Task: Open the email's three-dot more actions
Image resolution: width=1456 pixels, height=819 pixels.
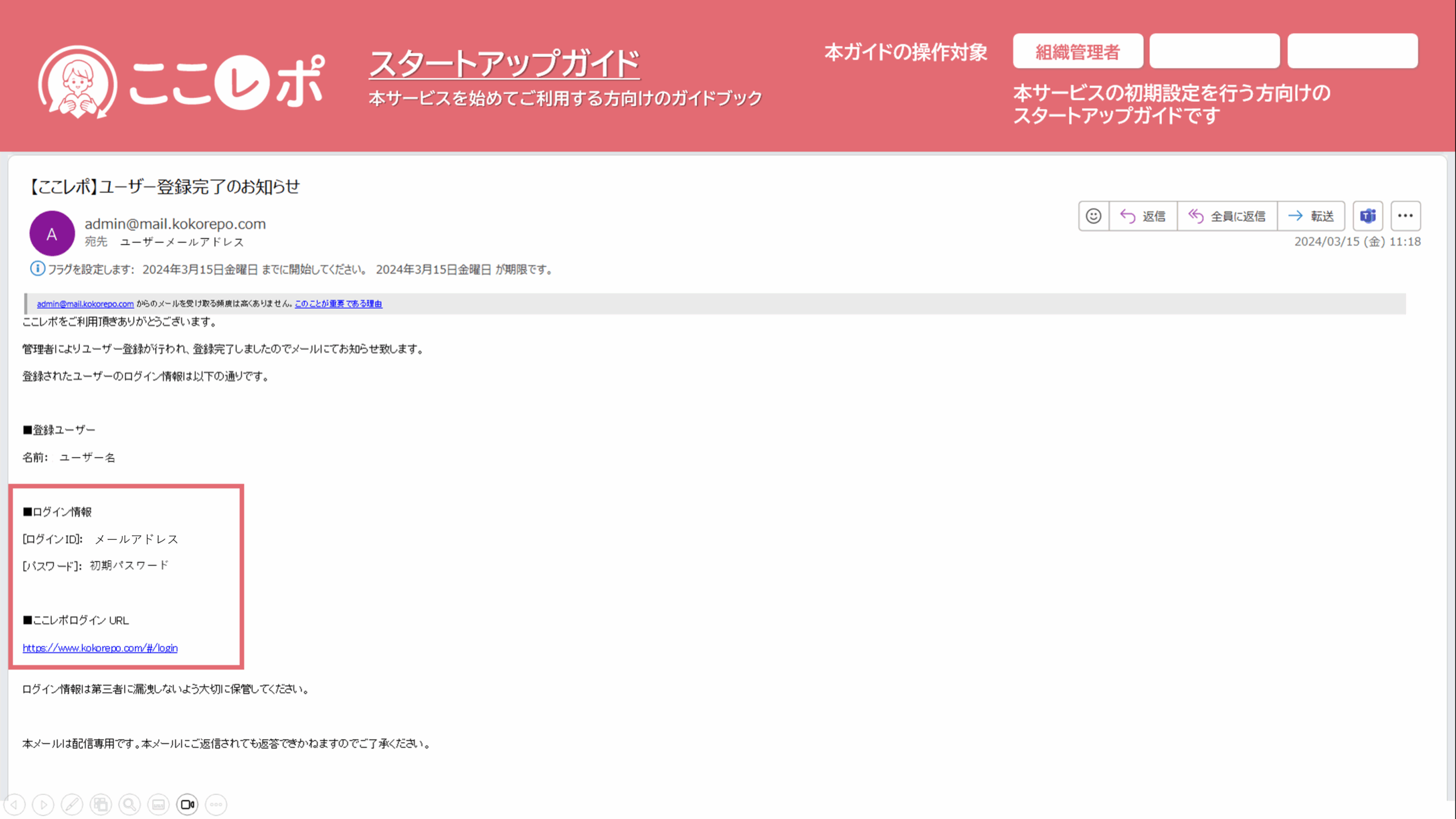Action: [1405, 216]
